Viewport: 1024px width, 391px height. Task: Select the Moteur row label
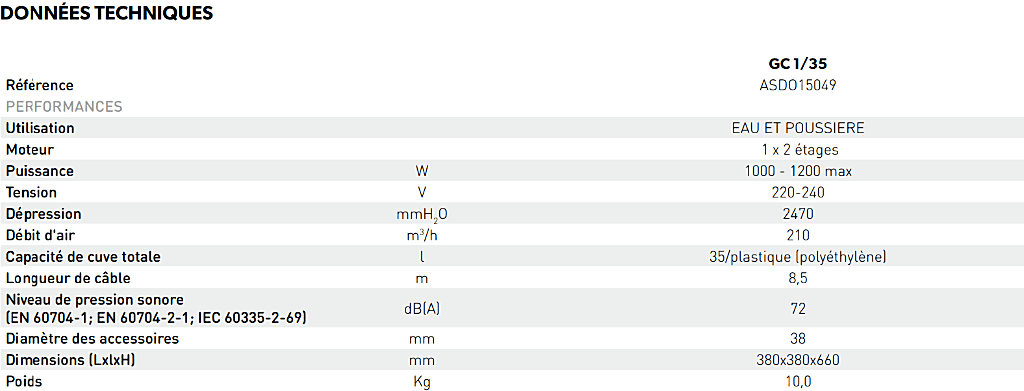tap(29, 149)
